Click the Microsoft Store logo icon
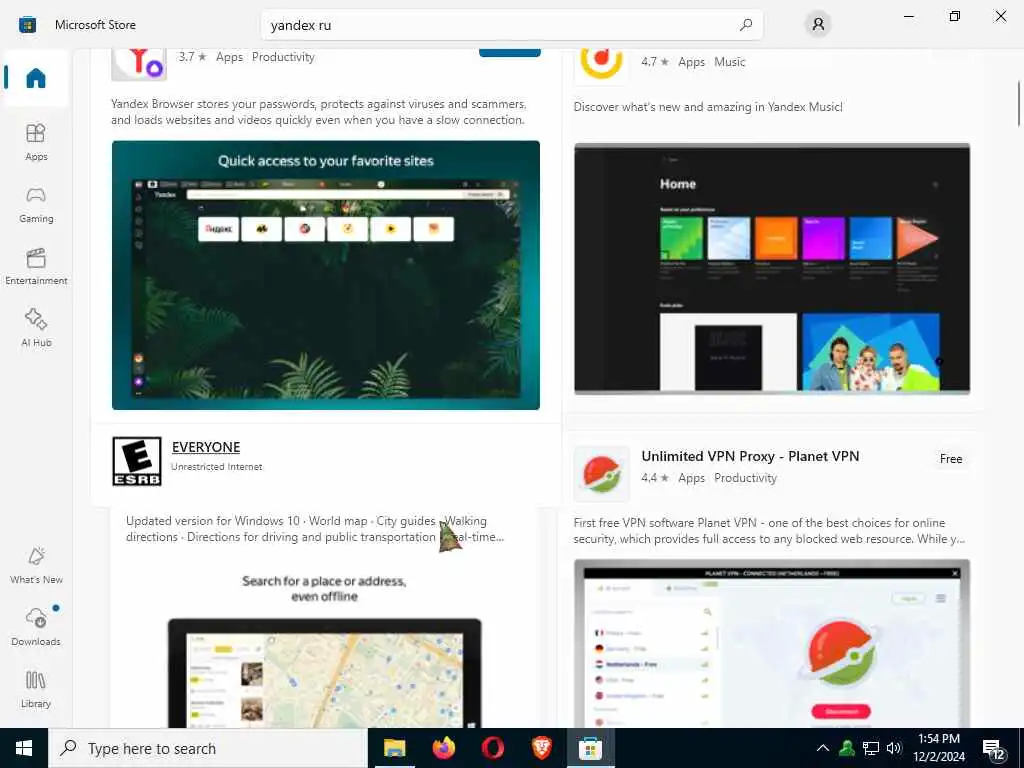The height and width of the screenshot is (768, 1024). point(27,25)
